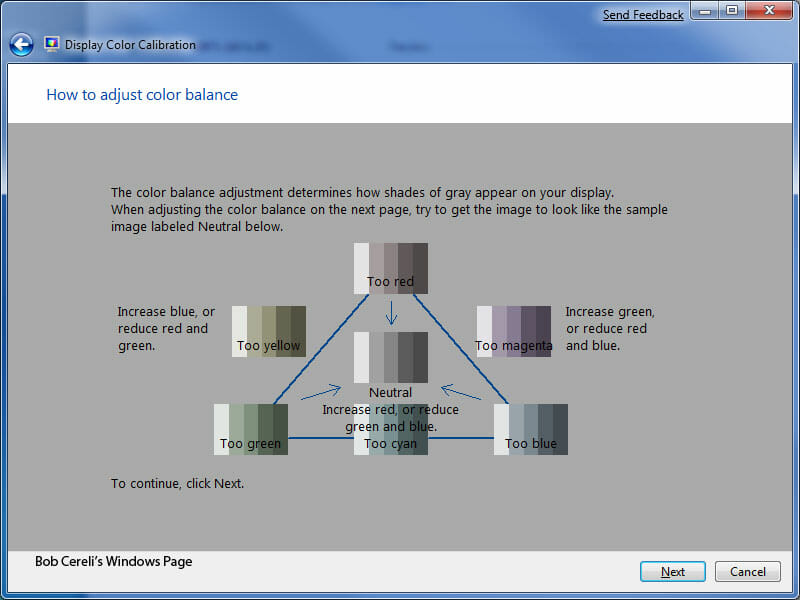Maximize the Display Color Calibration window
Viewport: 800px width, 600px height.
tap(732, 10)
